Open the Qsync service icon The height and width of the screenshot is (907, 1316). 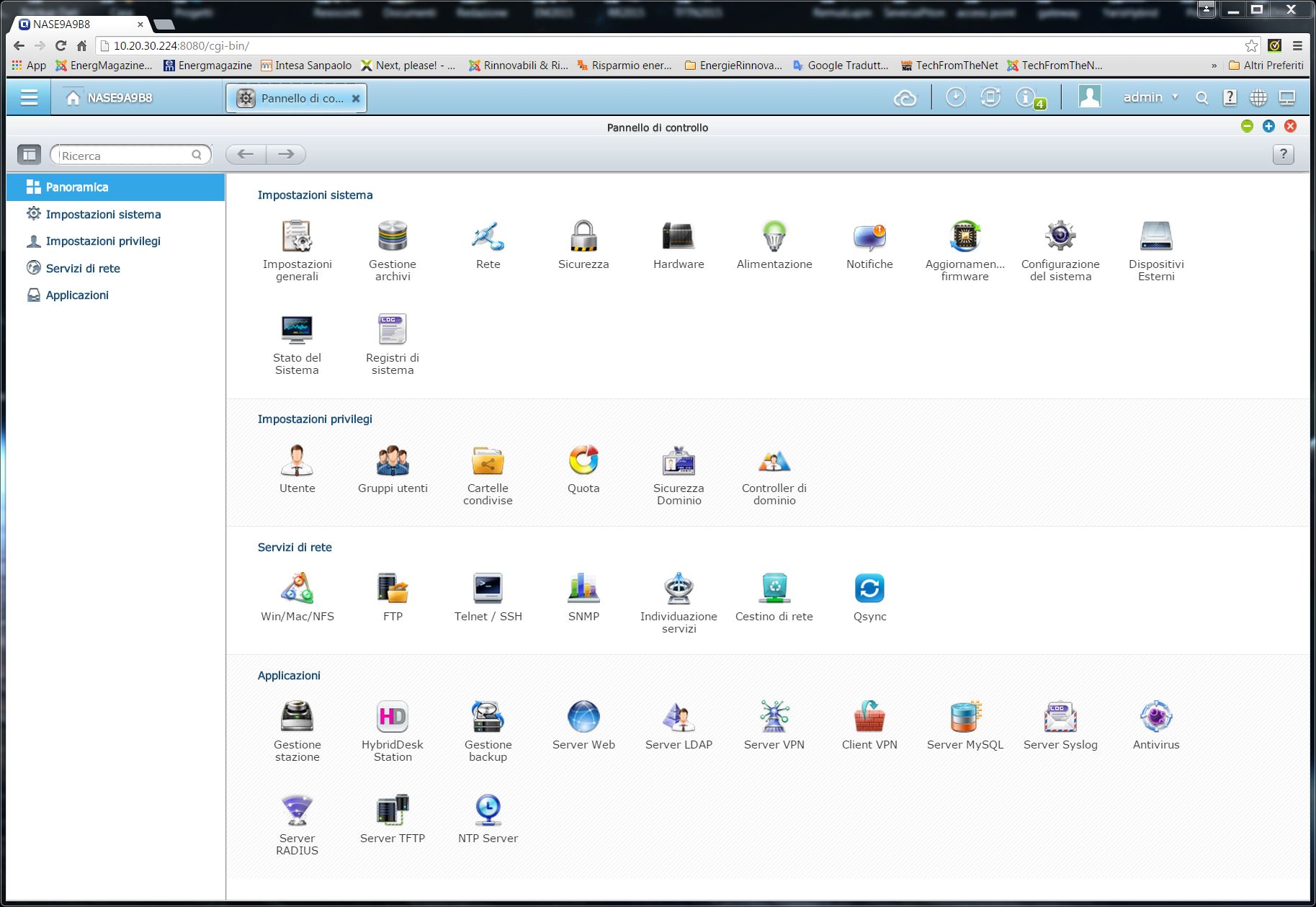(869, 589)
